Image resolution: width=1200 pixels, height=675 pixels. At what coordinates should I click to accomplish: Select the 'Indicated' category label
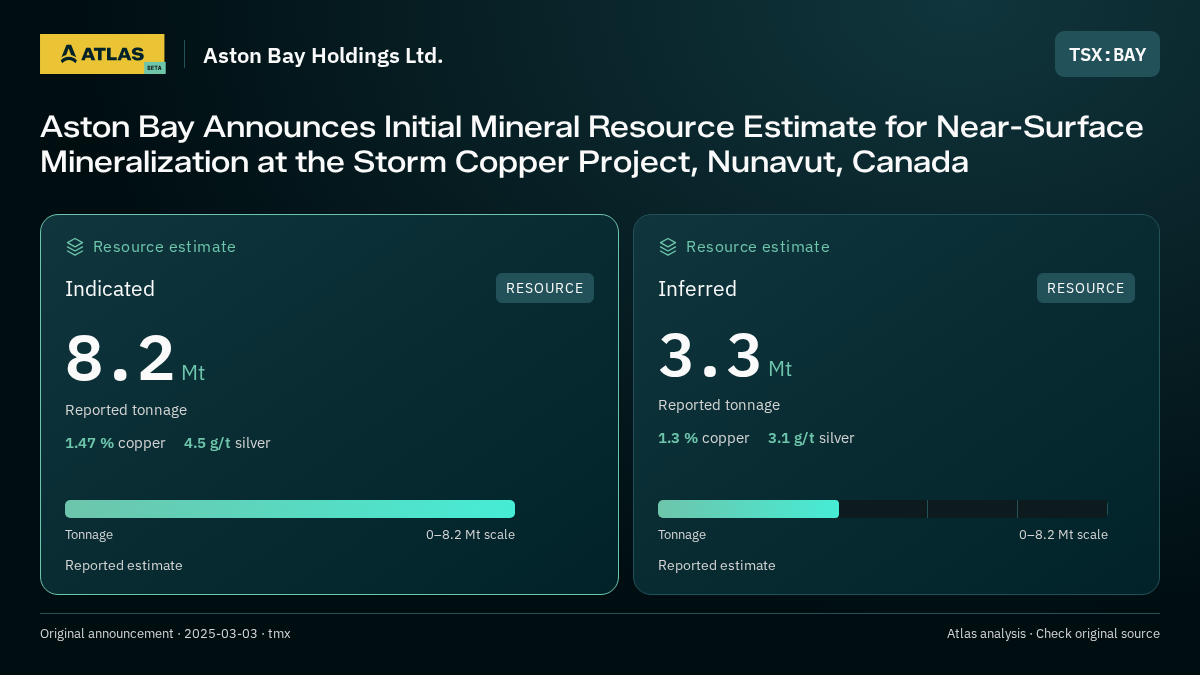[x=110, y=289]
